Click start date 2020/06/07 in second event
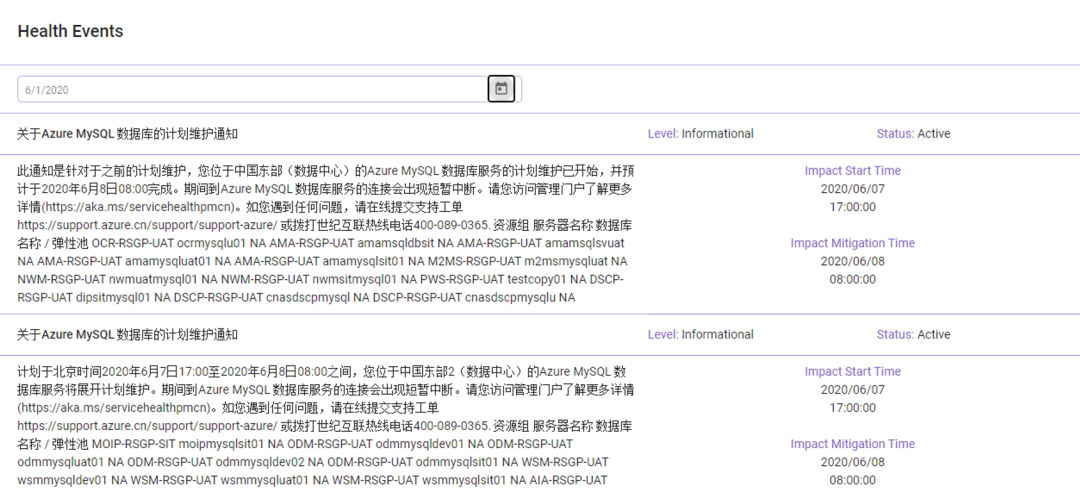The image size is (1080, 496). [x=853, y=389]
